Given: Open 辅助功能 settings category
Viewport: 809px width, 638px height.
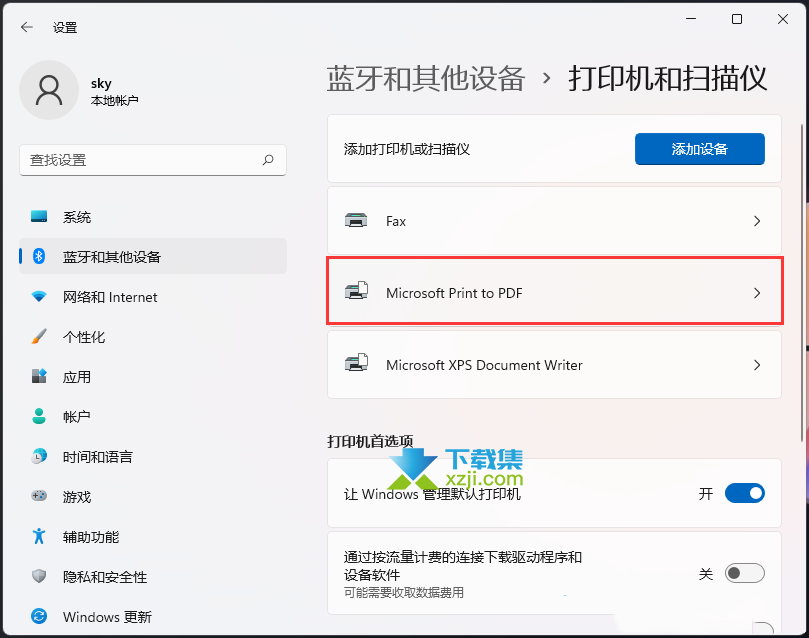Looking at the screenshot, I should pos(153,536).
